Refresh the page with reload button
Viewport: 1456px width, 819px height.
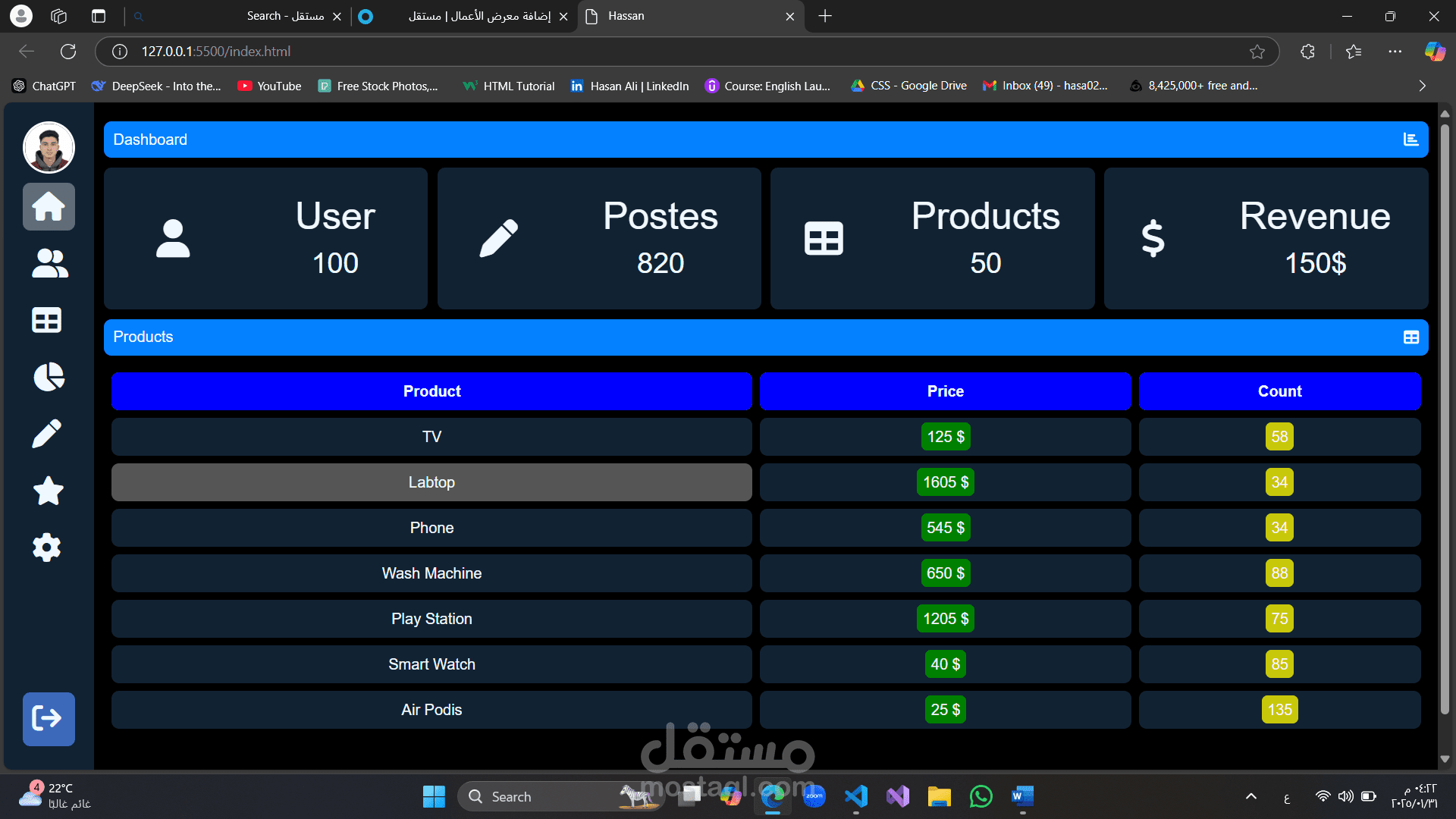pyautogui.click(x=68, y=52)
